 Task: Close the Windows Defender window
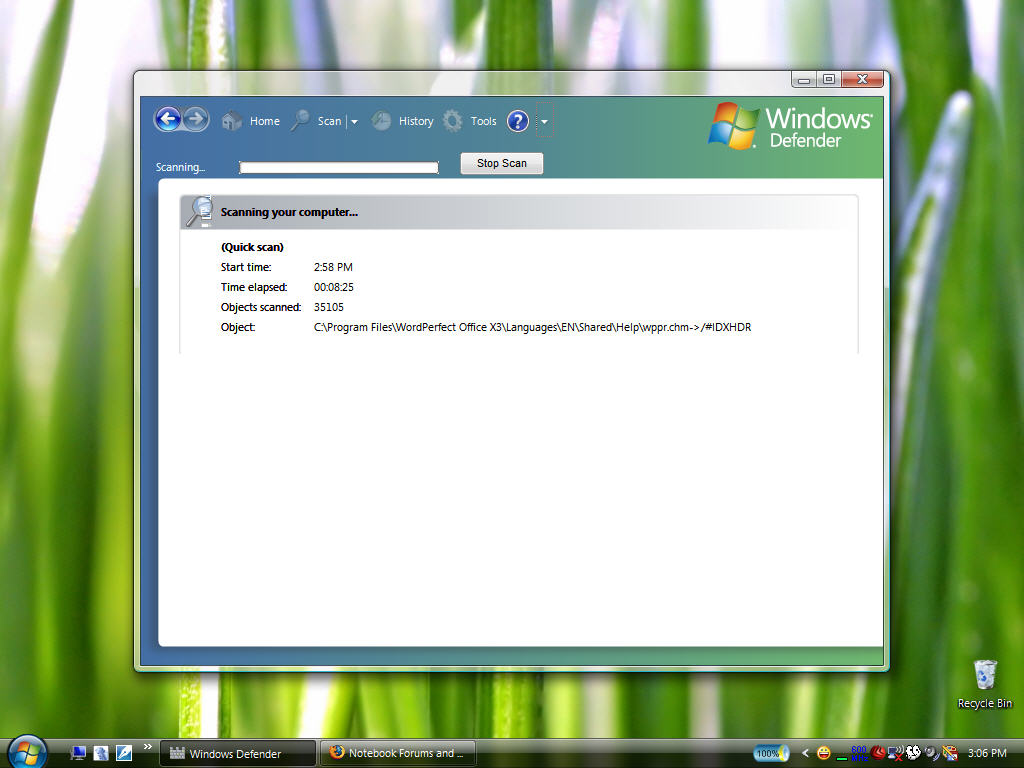[862, 80]
